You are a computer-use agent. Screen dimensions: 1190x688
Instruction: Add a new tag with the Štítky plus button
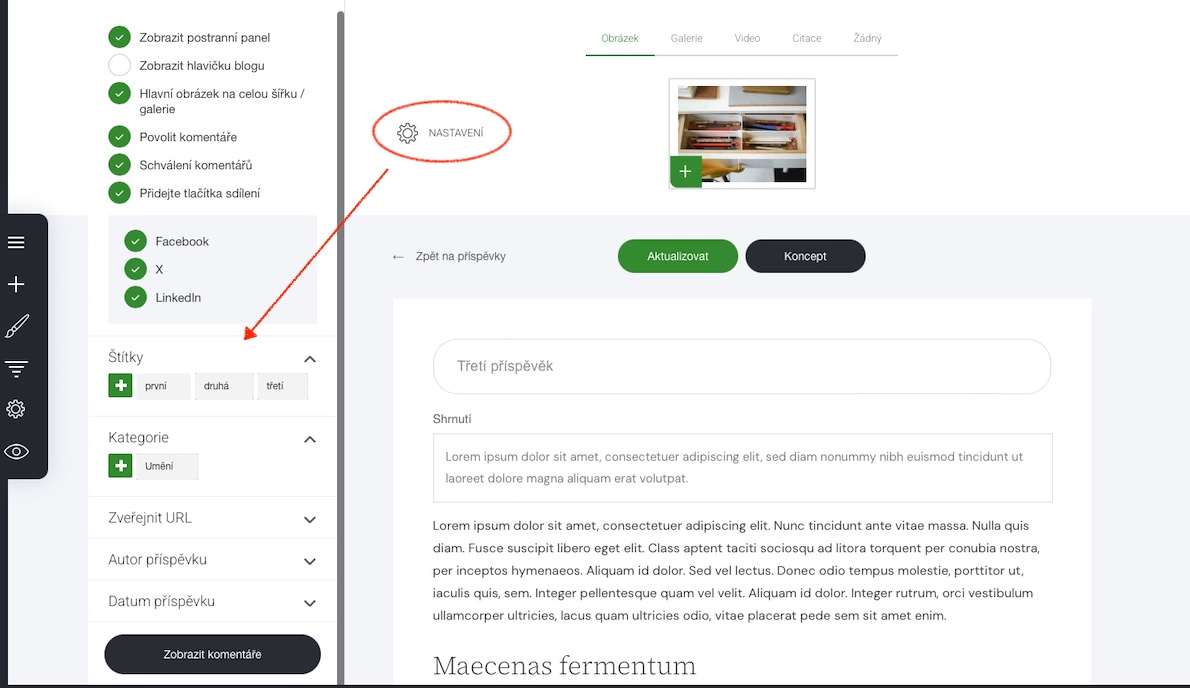click(120, 386)
